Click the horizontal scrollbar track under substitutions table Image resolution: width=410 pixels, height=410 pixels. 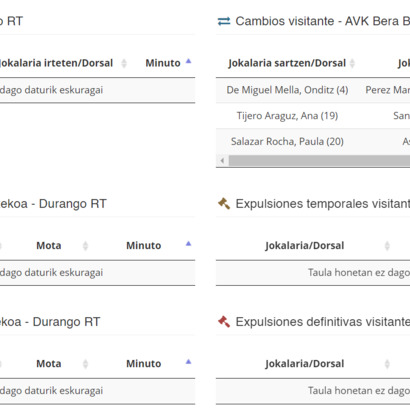(x=319, y=161)
